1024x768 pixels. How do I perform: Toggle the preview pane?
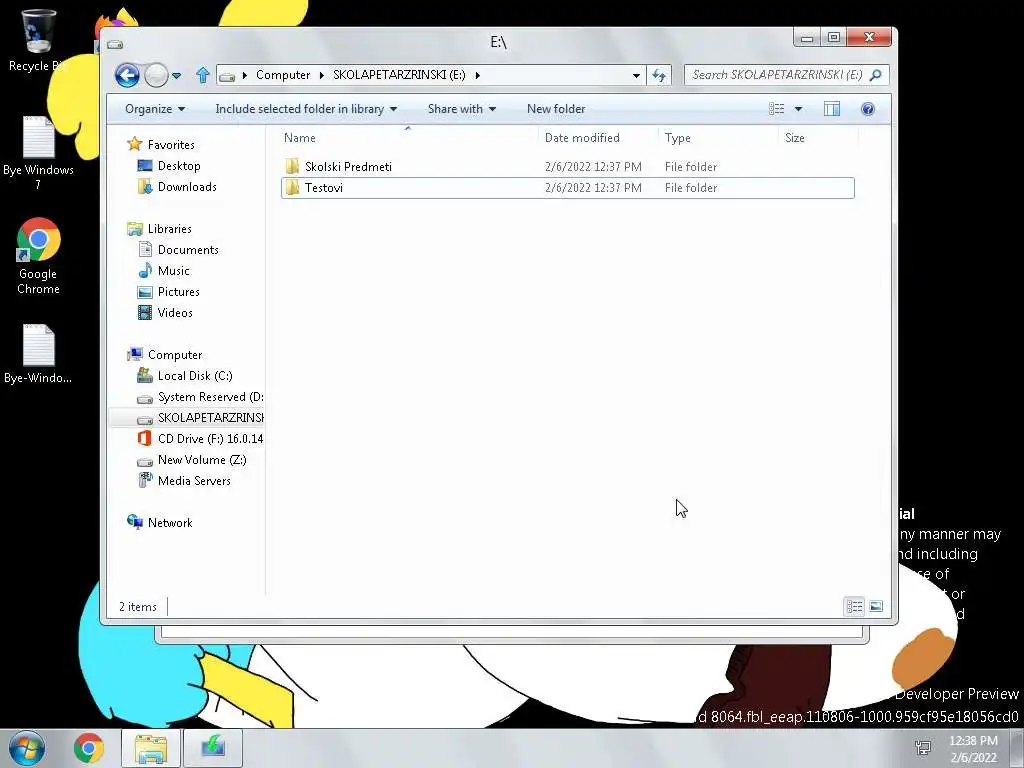point(832,109)
